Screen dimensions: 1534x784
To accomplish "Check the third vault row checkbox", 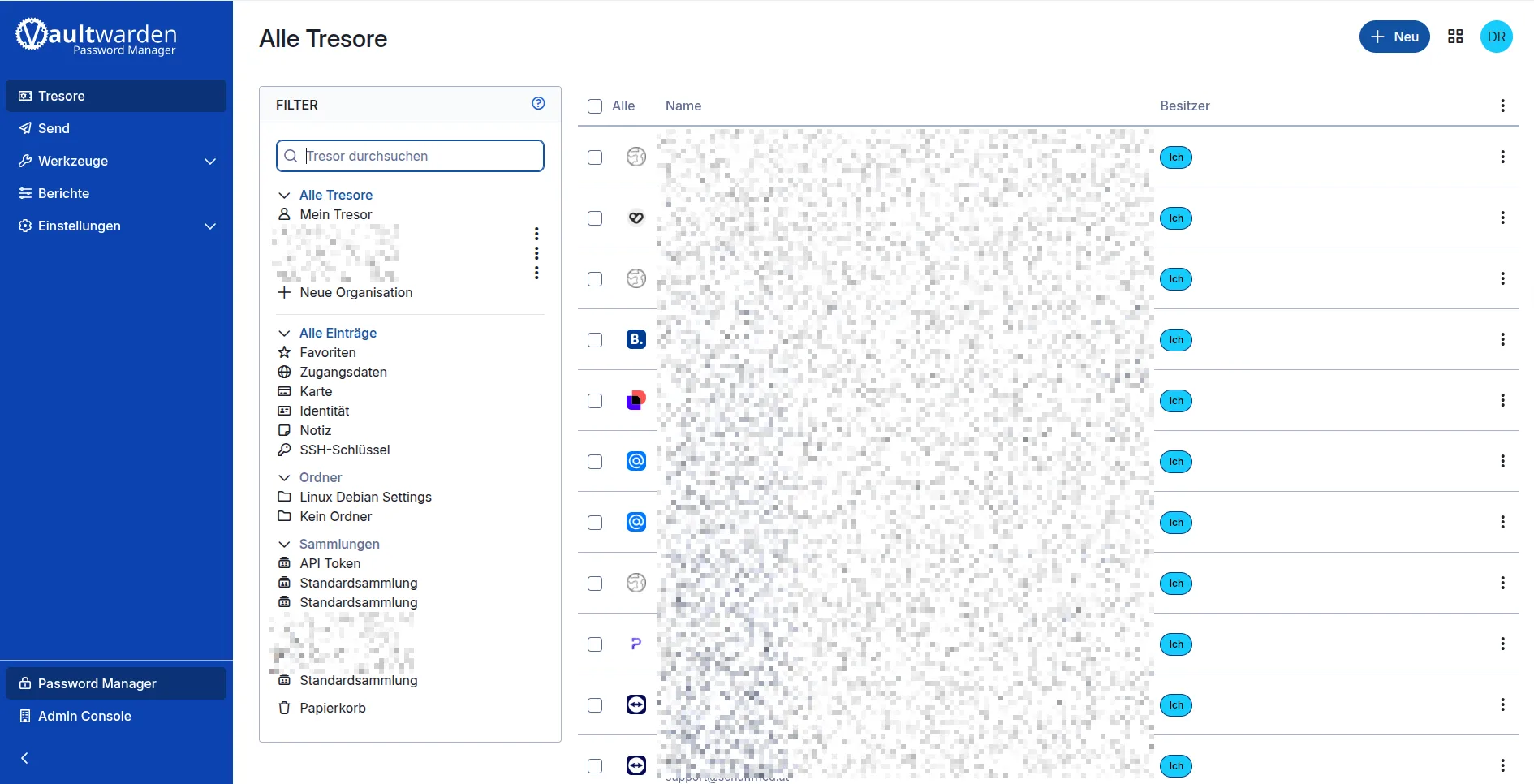I will pos(595,279).
